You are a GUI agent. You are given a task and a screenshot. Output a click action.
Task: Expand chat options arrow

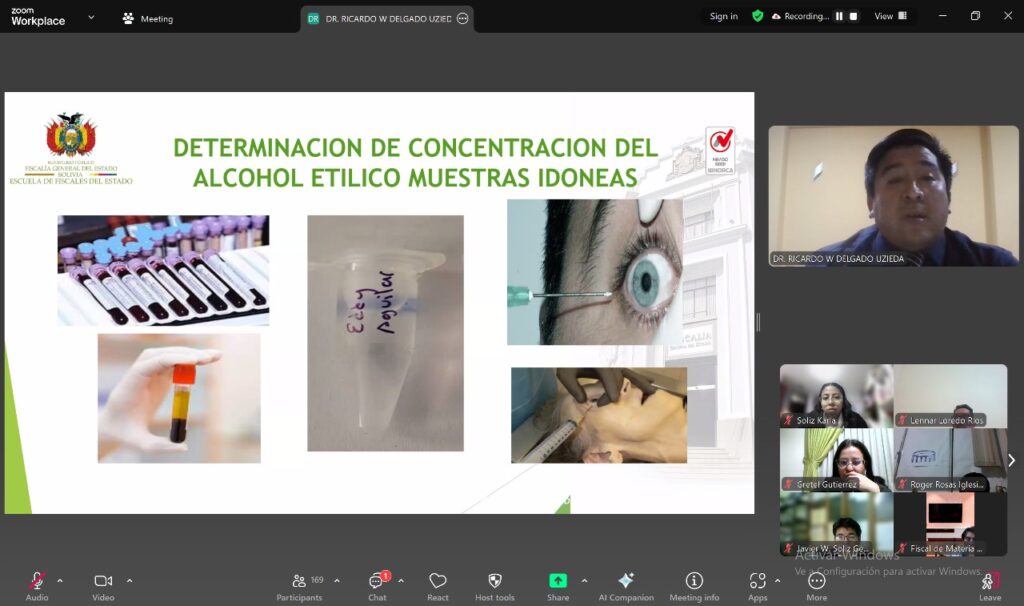401,581
